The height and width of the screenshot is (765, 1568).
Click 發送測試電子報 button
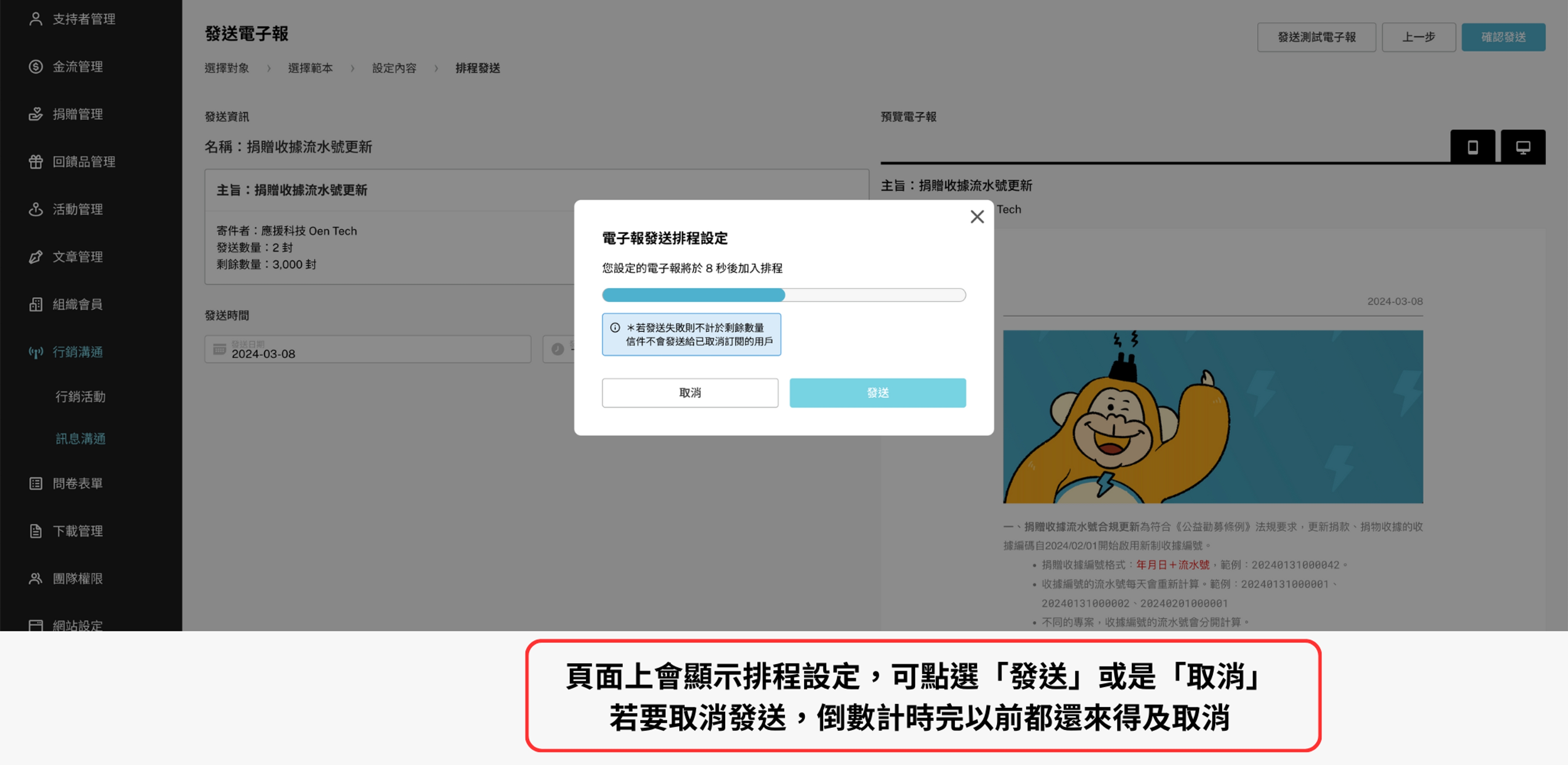coord(1316,37)
